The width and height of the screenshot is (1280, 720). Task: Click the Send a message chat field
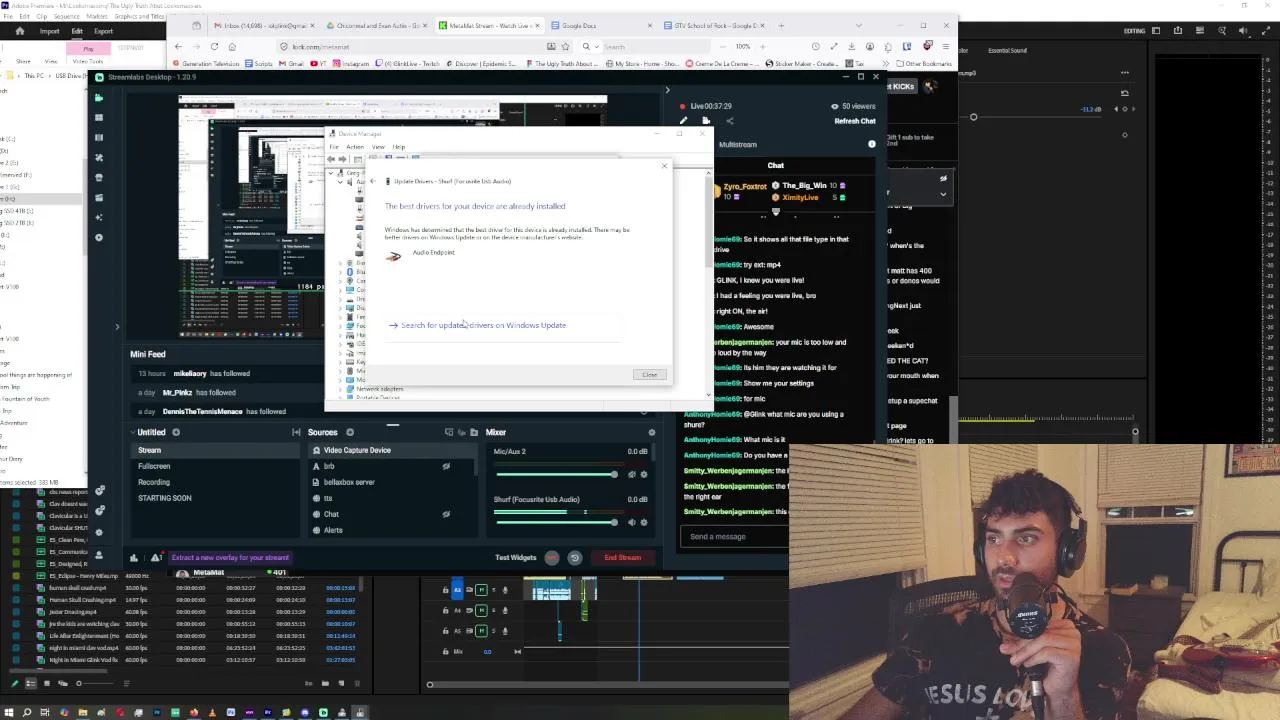(733, 536)
